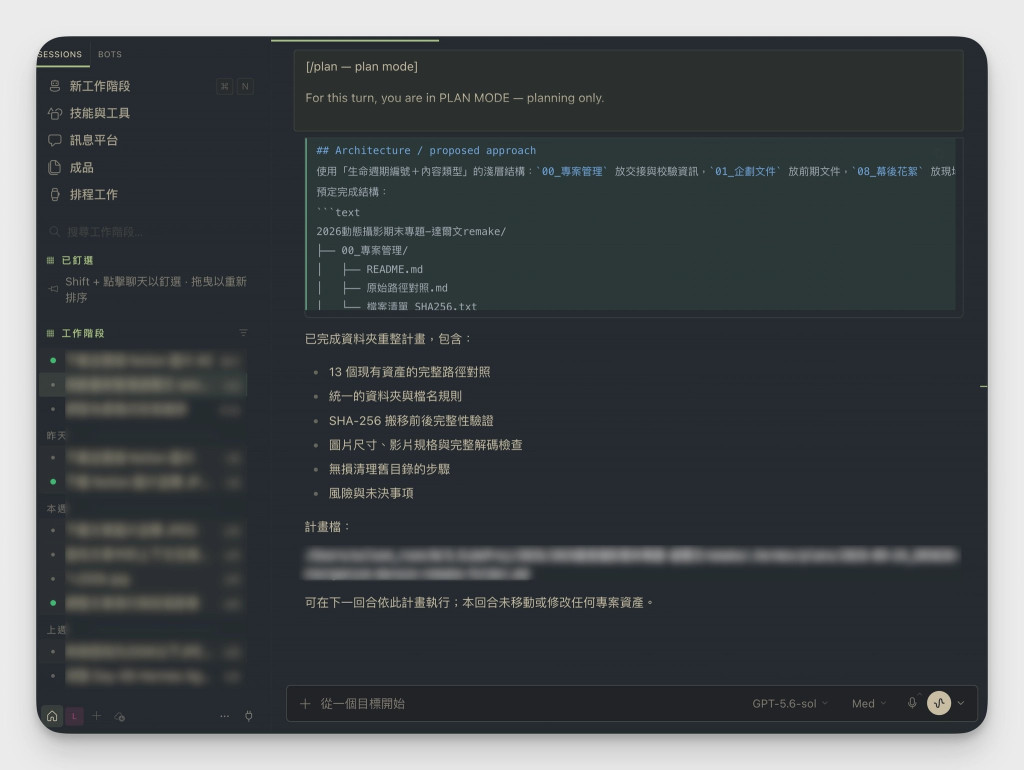
Task: Focus the 搜尋工作階段 search field
Action: 149,232
